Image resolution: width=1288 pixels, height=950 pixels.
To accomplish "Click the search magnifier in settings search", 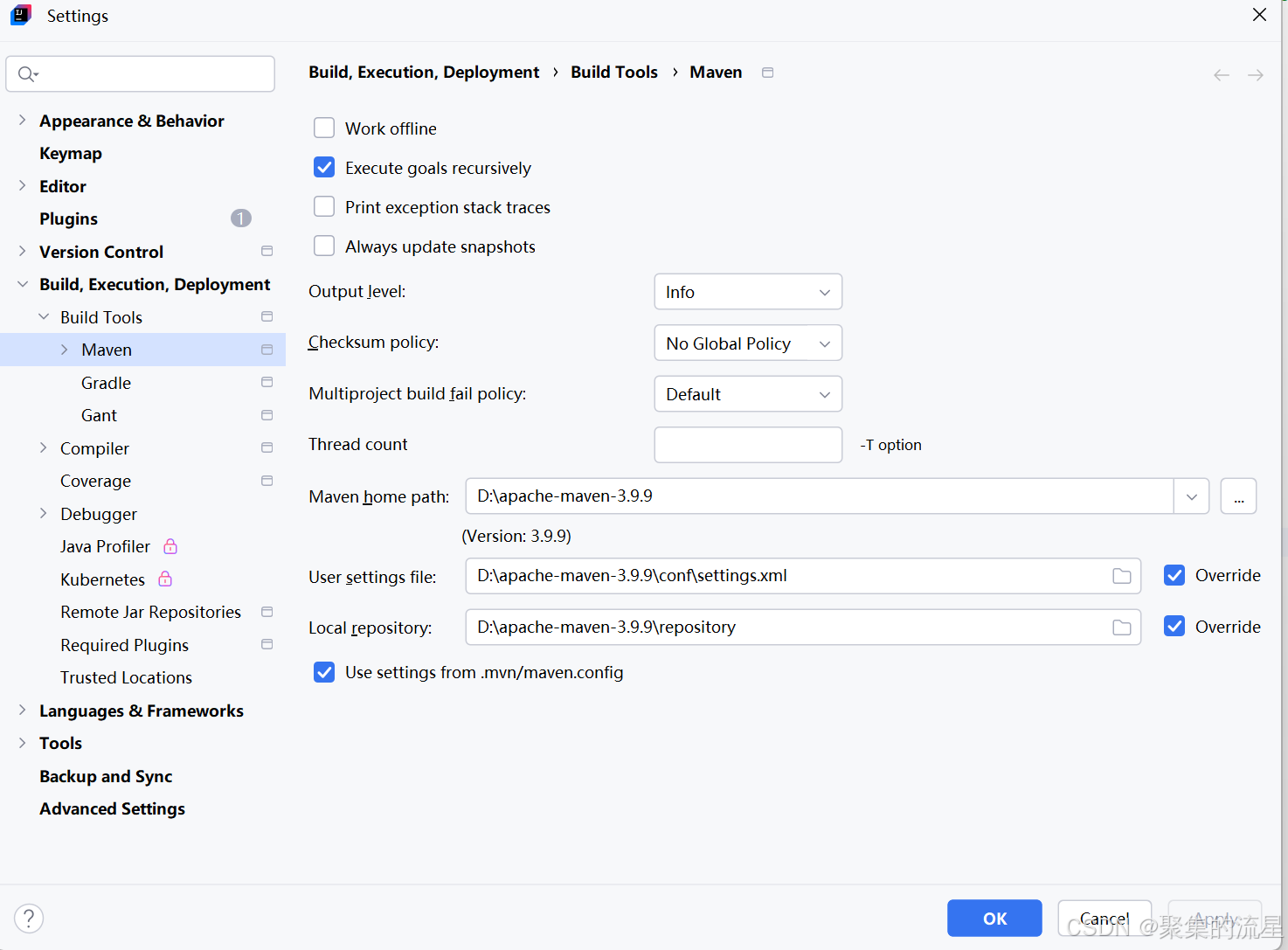I will point(27,73).
